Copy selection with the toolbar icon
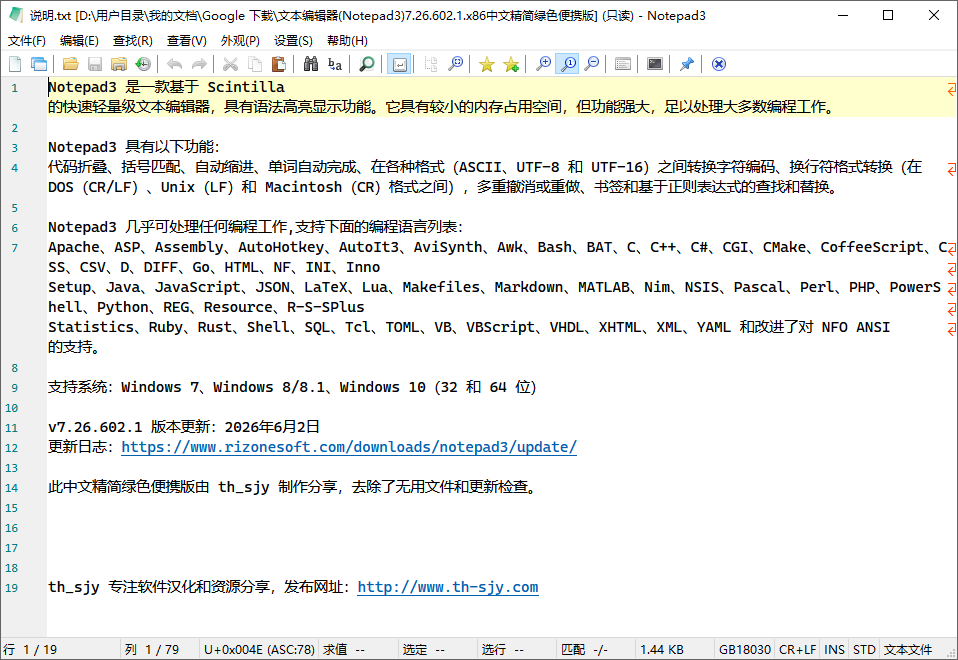This screenshot has width=958, height=660. tap(255, 64)
